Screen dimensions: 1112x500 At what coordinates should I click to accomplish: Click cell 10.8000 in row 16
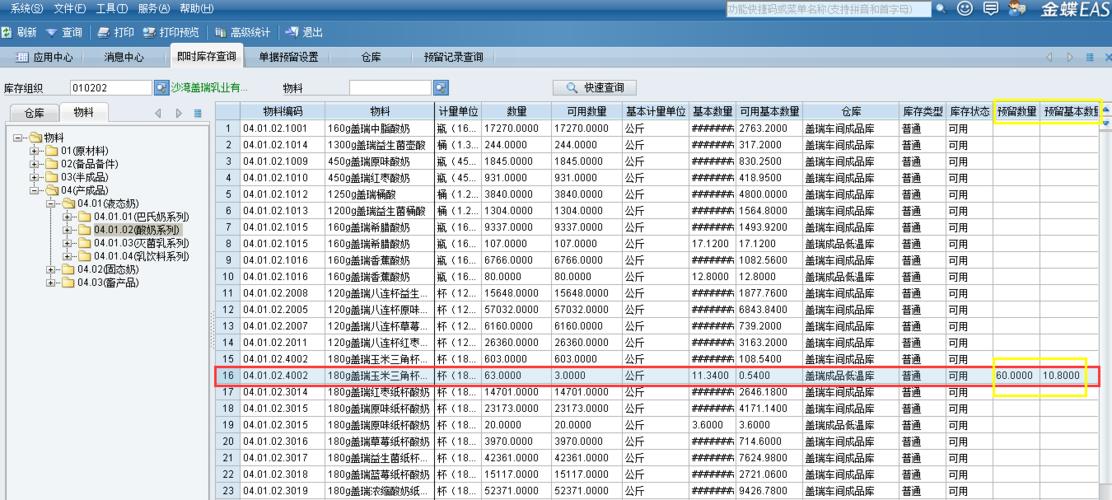pyautogui.click(x=1069, y=375)
